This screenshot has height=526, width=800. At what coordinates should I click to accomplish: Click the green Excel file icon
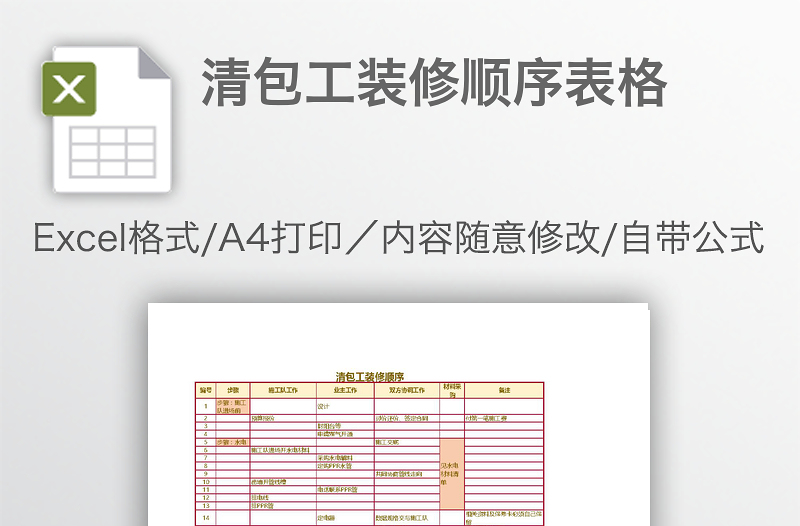(x=106, y=120)
